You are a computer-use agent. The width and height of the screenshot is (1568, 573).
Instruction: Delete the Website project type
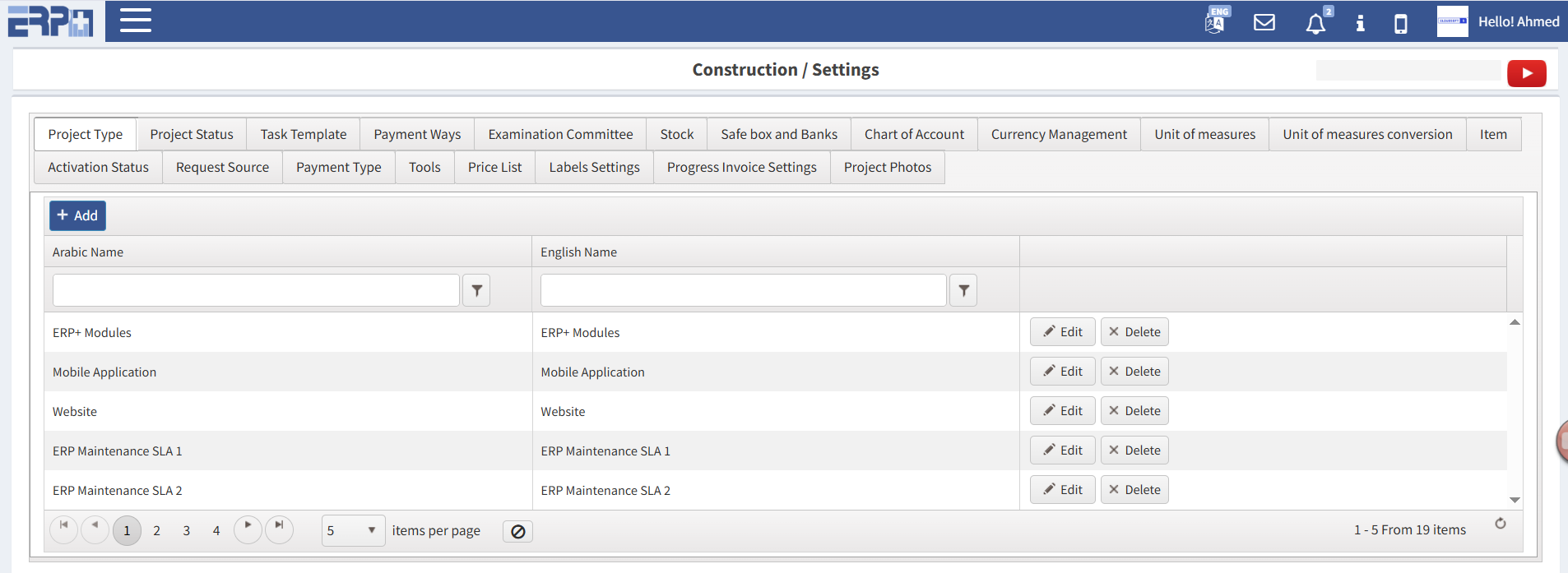(x=1134, y=411)
